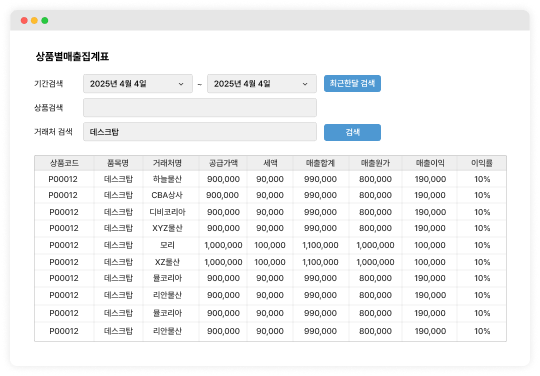Click 10% profit rate in 하늘물산 row
This screenshot has height=376, width=540.
[x=482, y=179]
